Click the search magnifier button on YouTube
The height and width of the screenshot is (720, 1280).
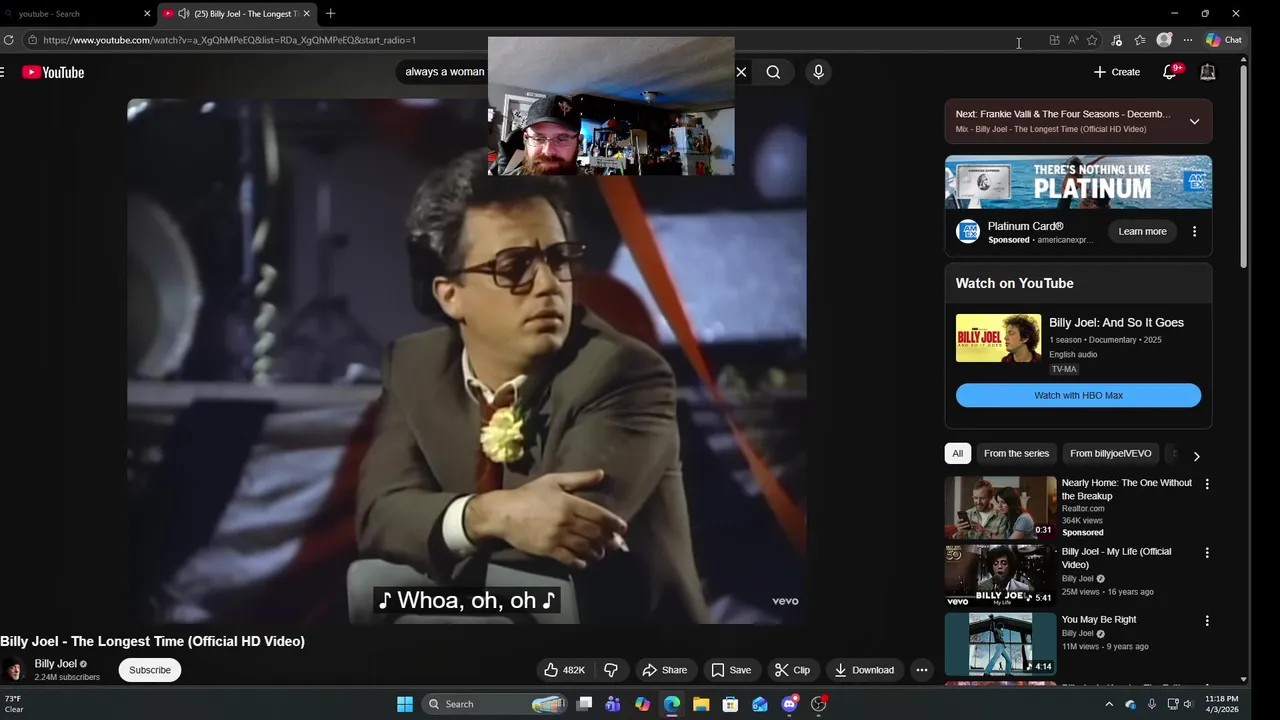[x=773, y=72]
